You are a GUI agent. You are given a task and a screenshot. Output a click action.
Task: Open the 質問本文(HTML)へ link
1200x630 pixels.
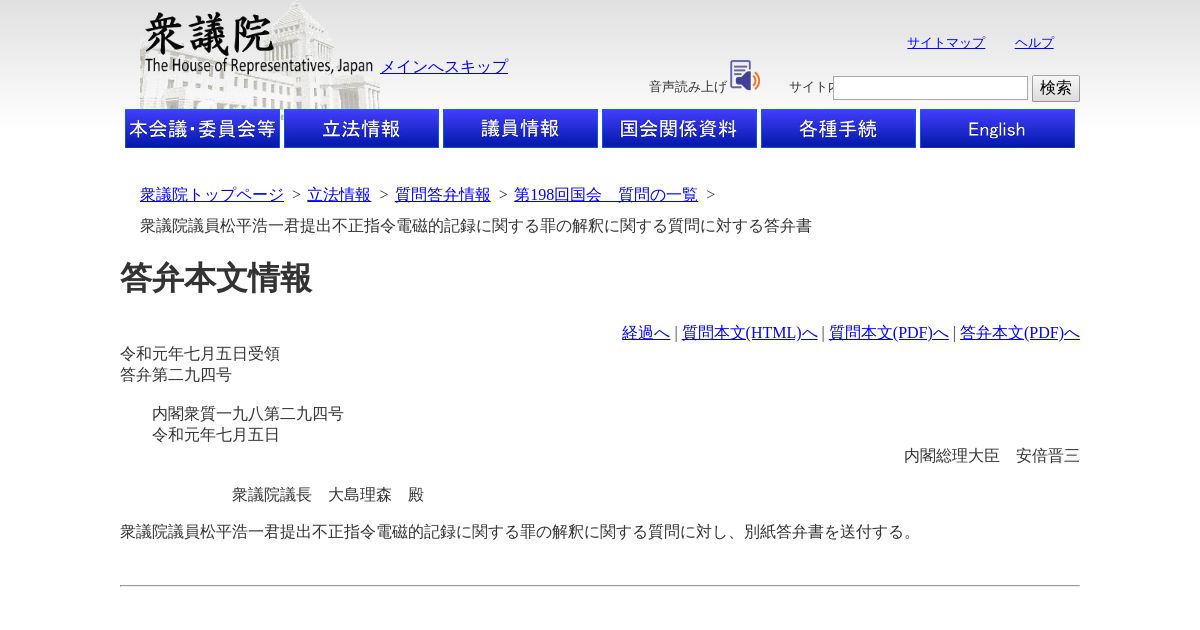coord(750,333)
